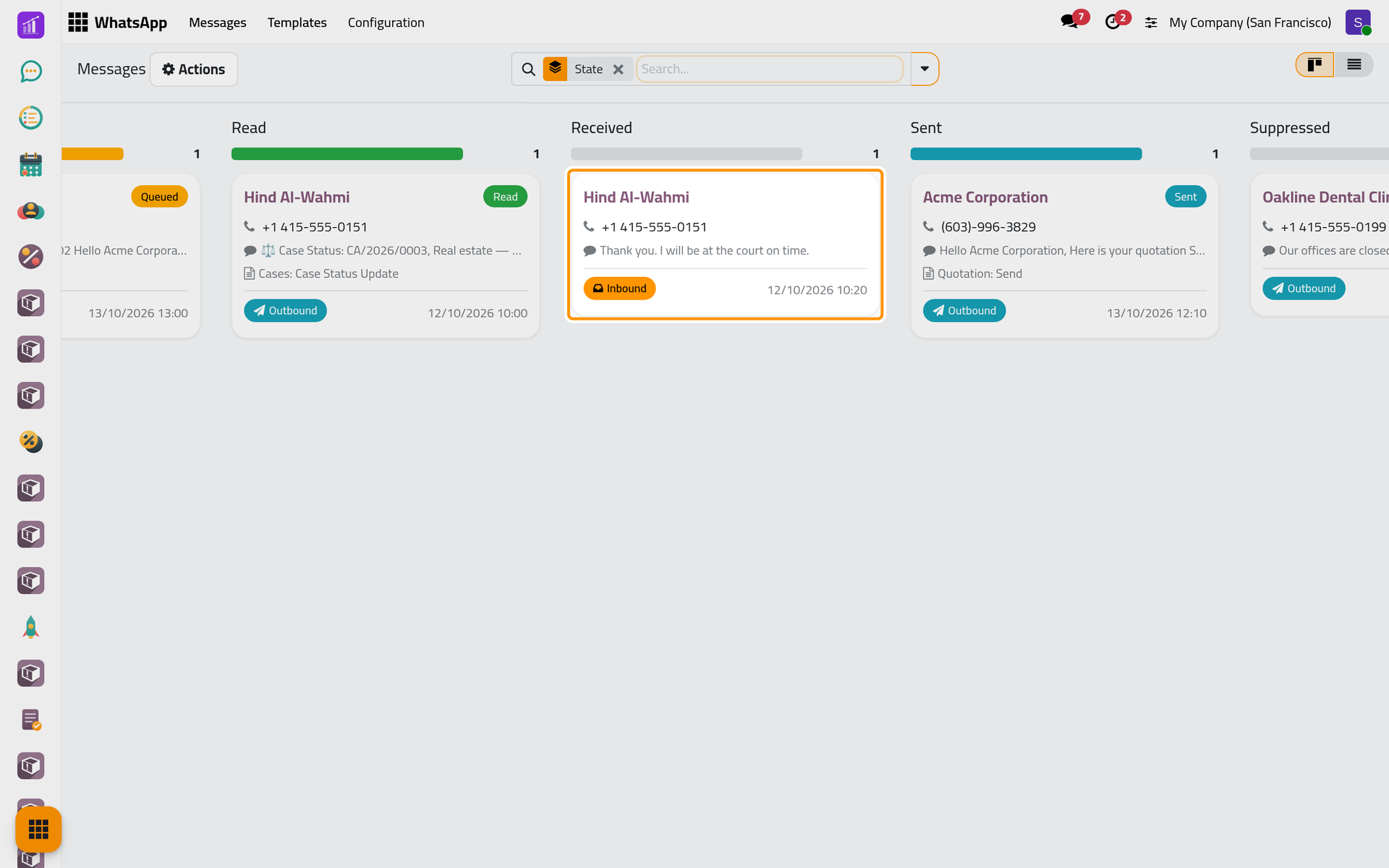
Task: Click the WhatsApp app title
Action: 130,22
